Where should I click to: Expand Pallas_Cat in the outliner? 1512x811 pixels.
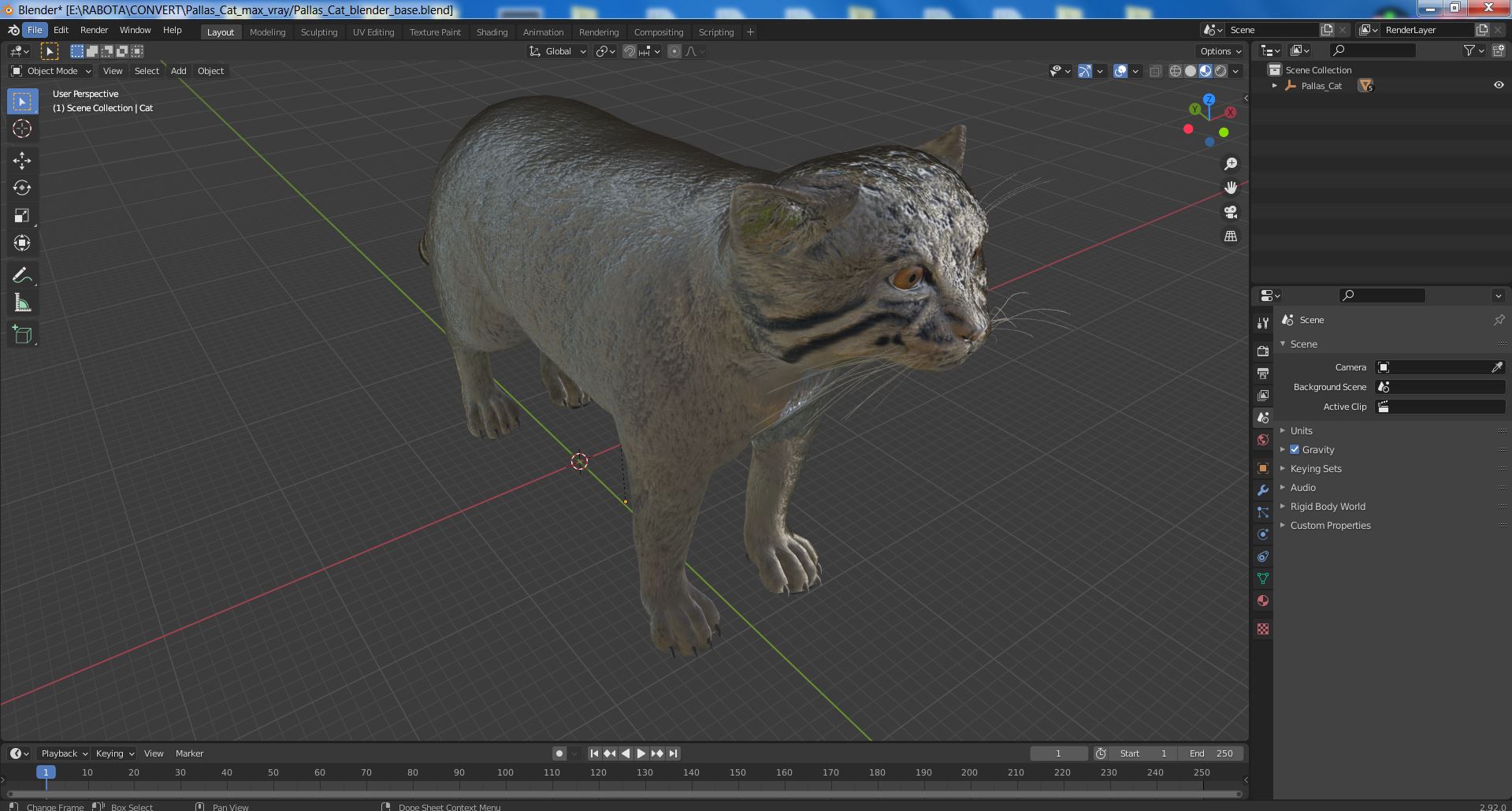click(1275, 85)
